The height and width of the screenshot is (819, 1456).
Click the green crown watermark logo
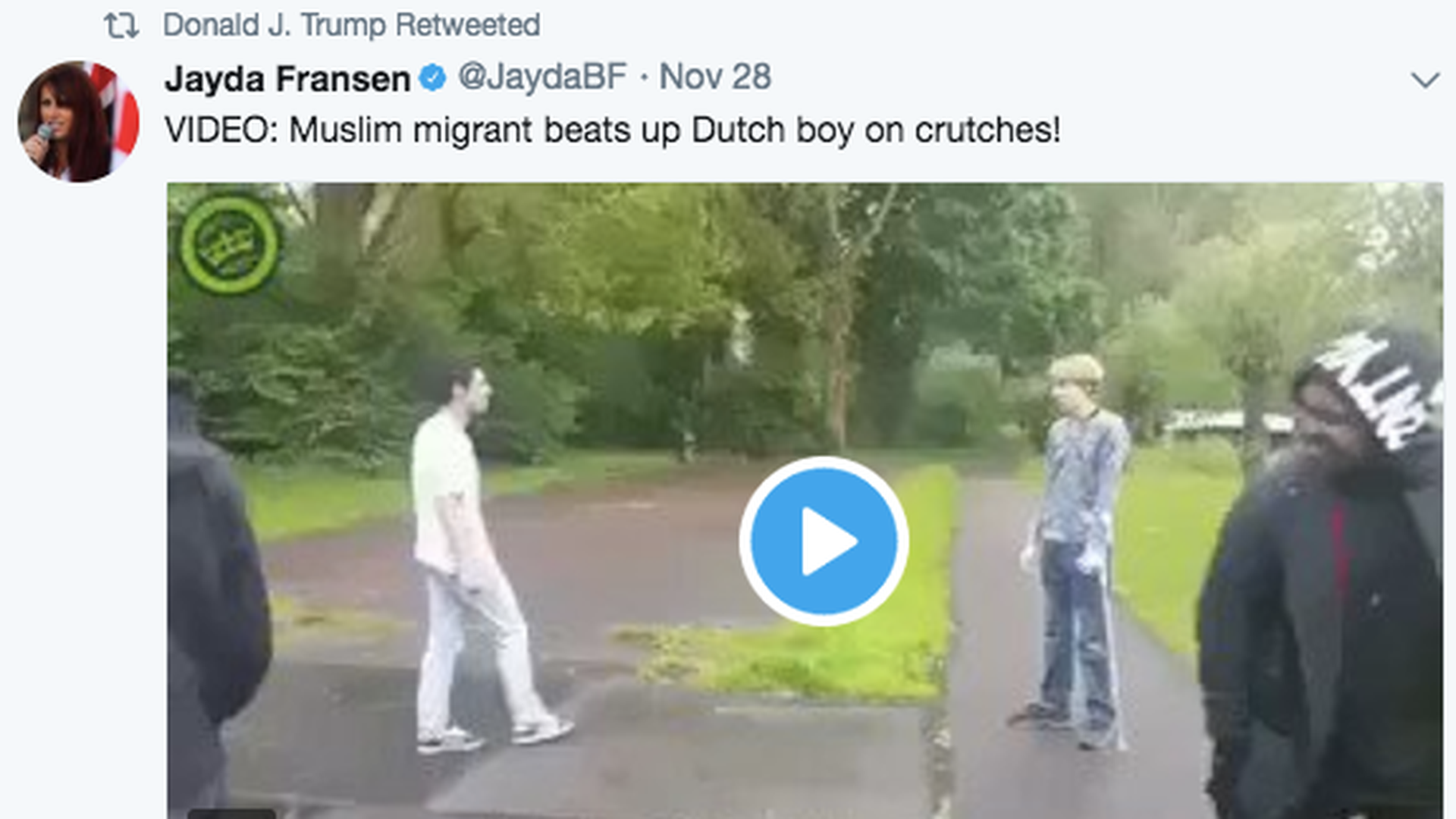point(229,244)
